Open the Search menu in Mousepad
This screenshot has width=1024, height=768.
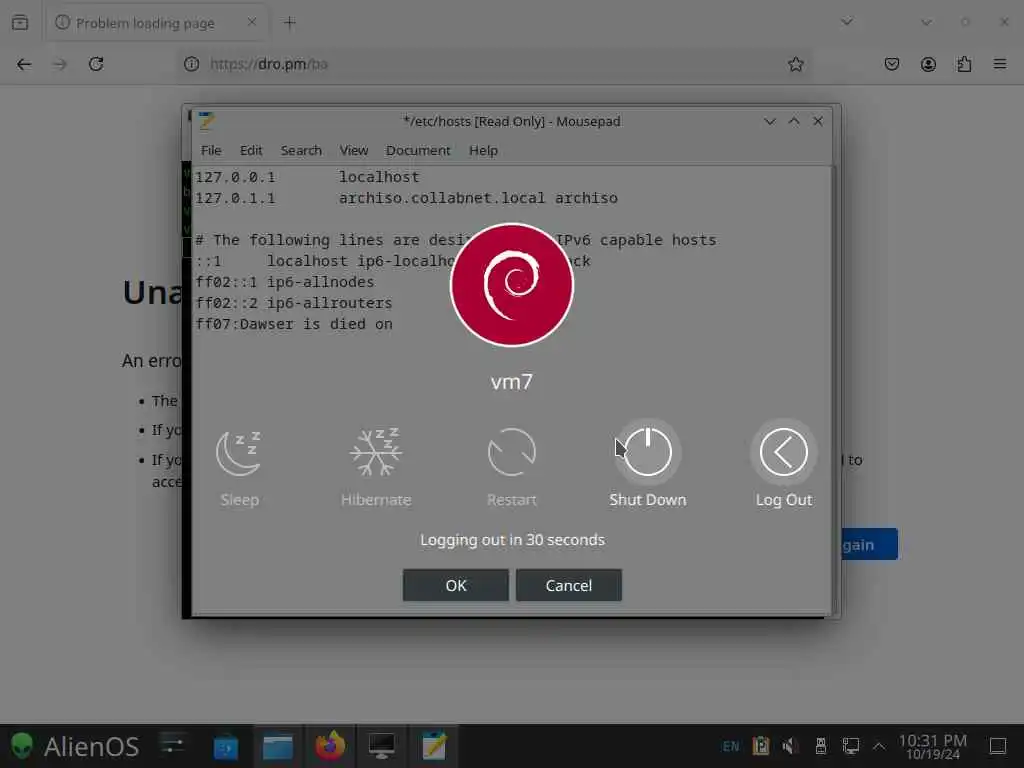coord(301,150)
